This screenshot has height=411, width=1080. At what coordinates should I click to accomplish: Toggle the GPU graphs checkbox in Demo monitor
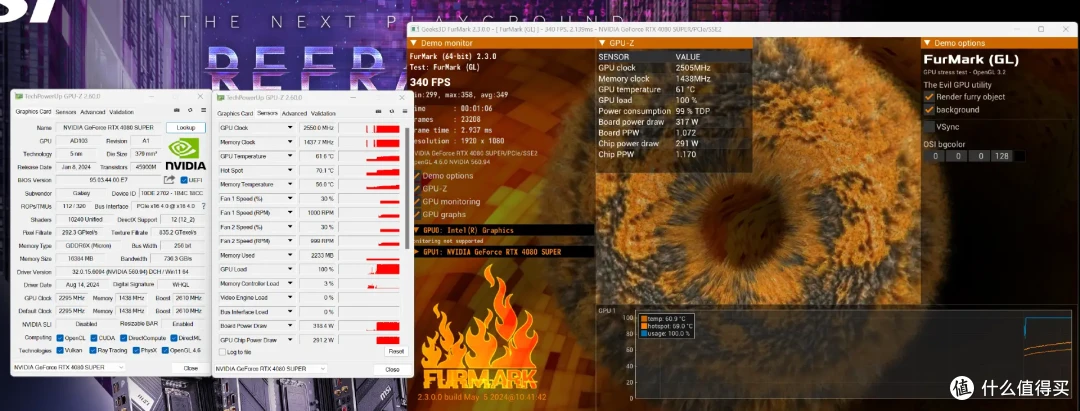(x=415, y=215)
